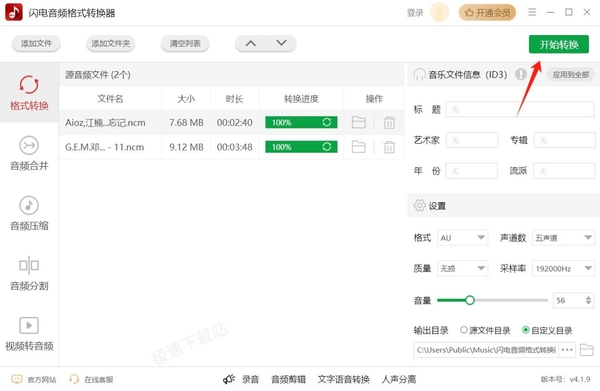
Task: Open output directory folder icon
Action: (x=586, y=350)
